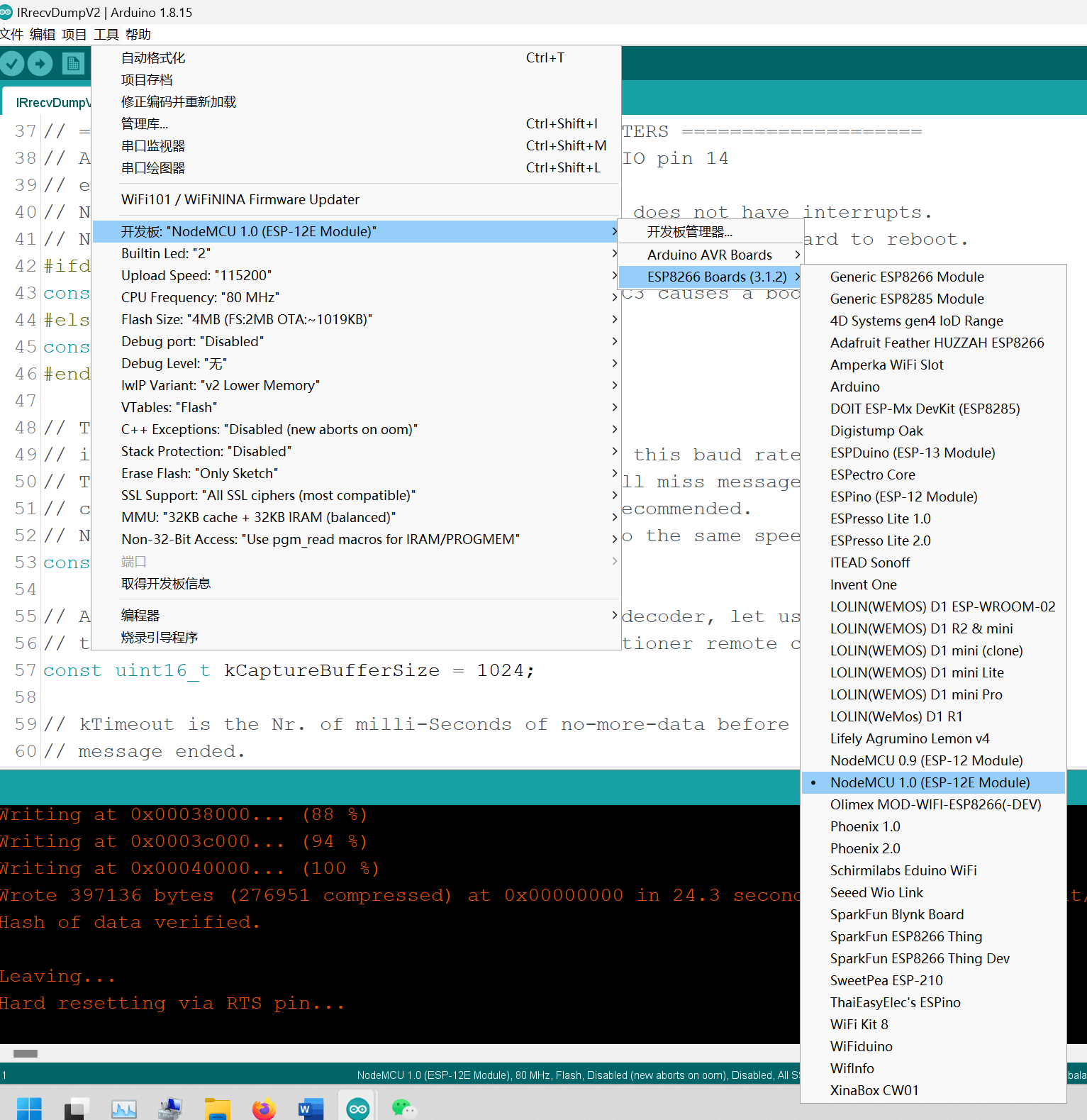
Task: Choose ESPDuino (ESP-13 Module) board
Action: 933,453
